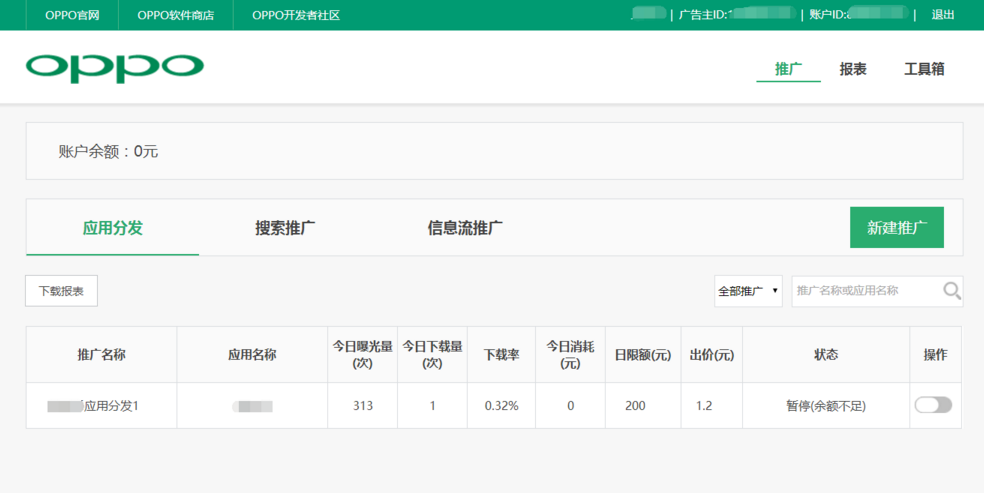
Task: Click the 出价(元) column header
Action: pos(712,354)
